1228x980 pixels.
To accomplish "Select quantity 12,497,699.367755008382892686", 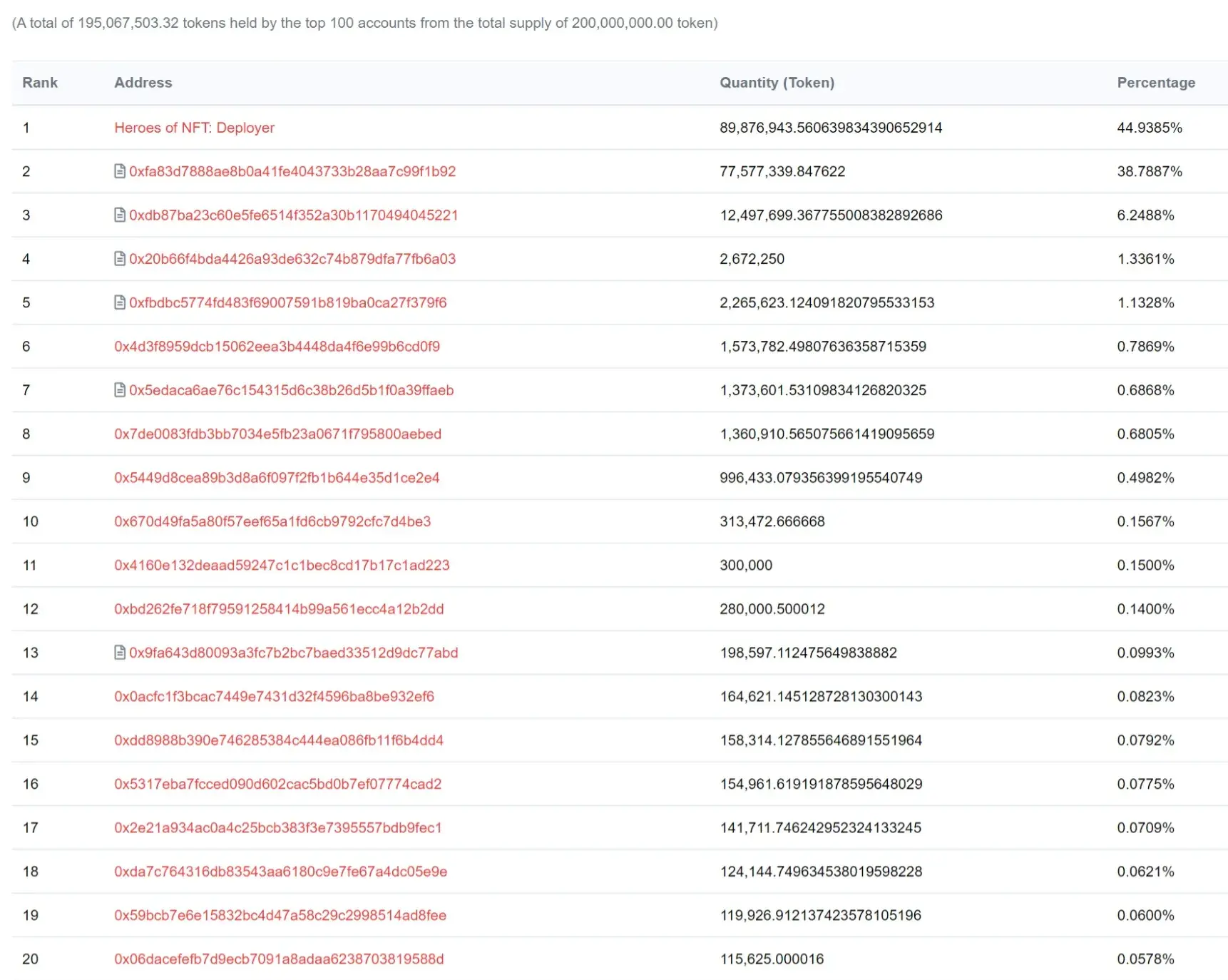I will tap(831, 215).
